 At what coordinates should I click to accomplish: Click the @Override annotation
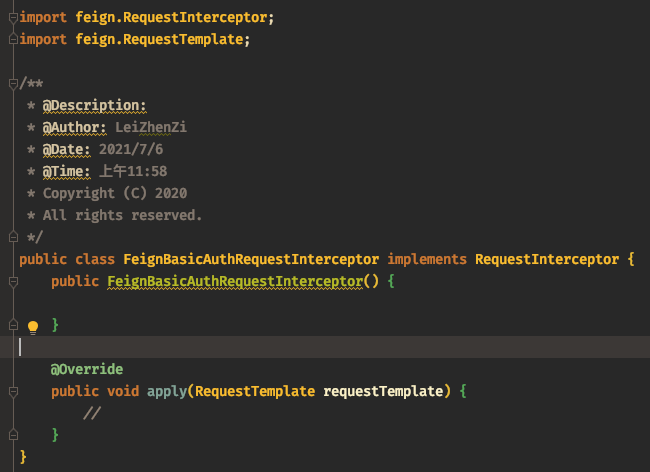pos(87,369)
